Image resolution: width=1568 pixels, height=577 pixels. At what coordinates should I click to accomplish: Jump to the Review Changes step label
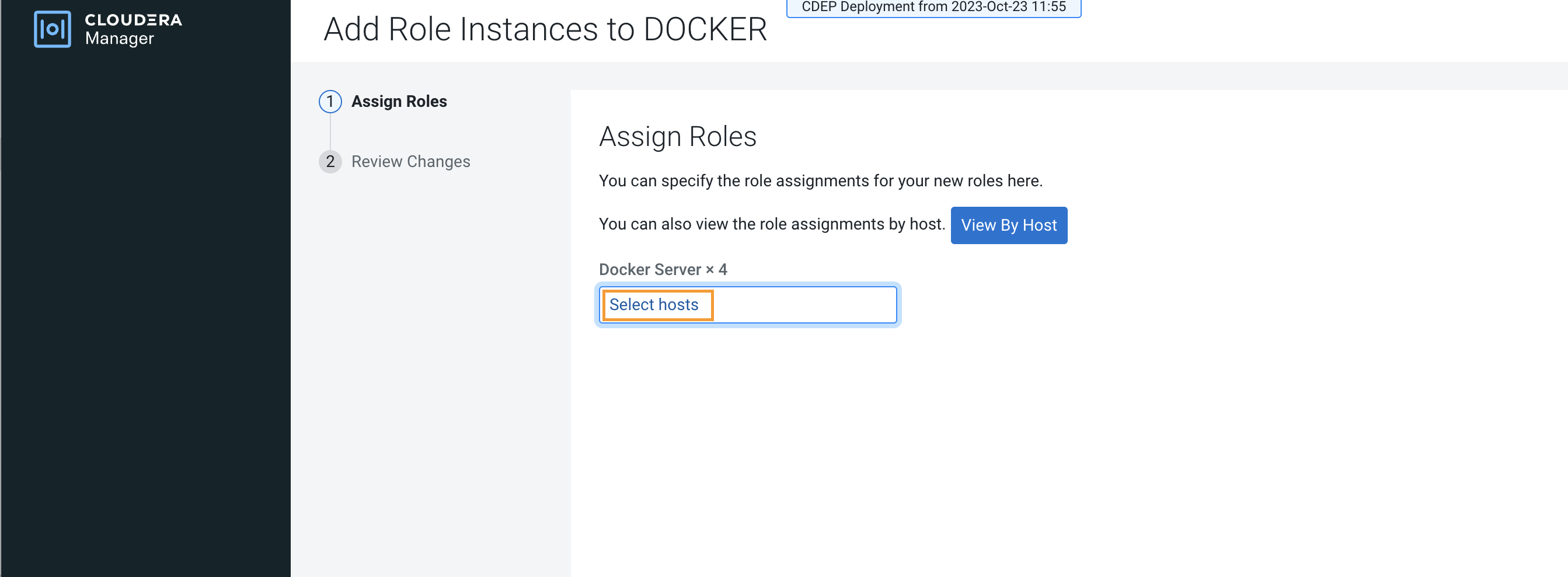pyautogui.click(x=410, y=162)
